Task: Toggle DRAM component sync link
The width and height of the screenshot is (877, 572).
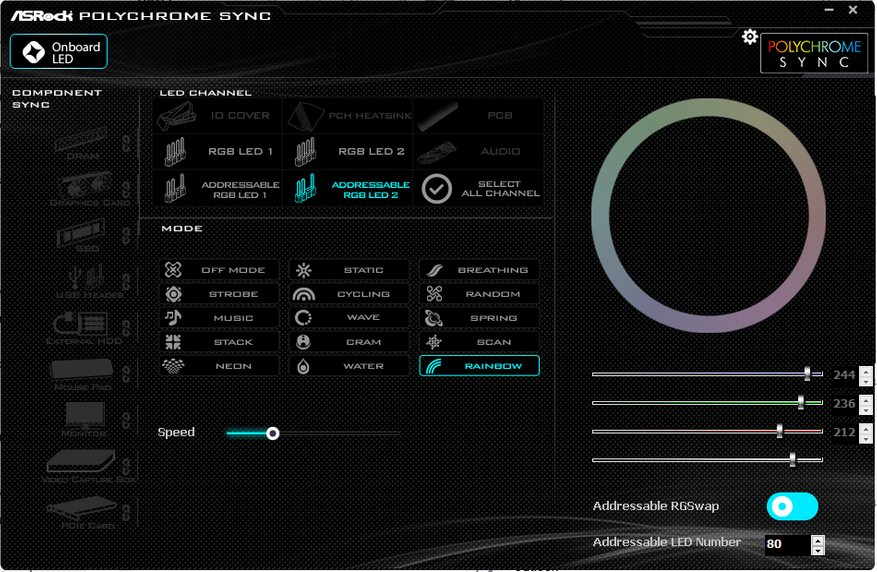Action: 126,143
